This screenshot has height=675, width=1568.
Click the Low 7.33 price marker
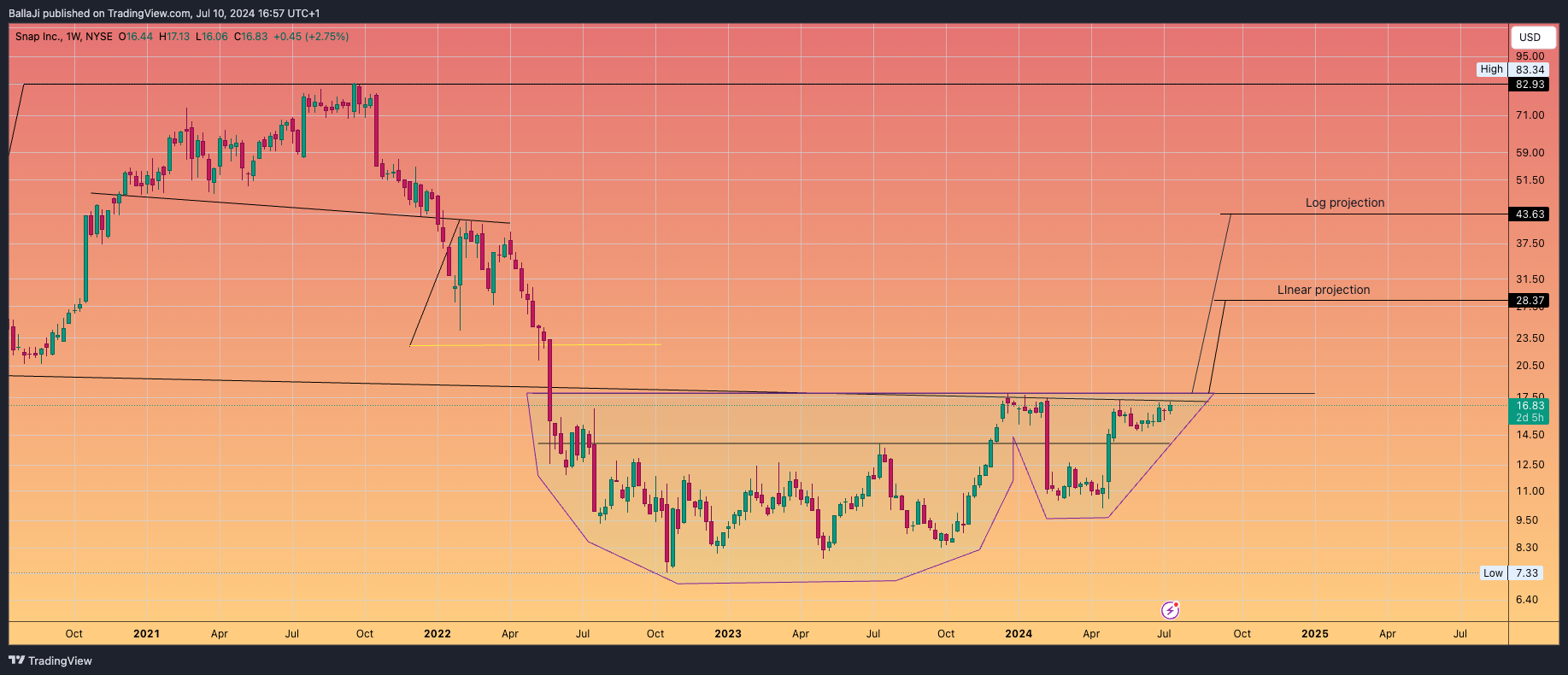coord(1511,573)
